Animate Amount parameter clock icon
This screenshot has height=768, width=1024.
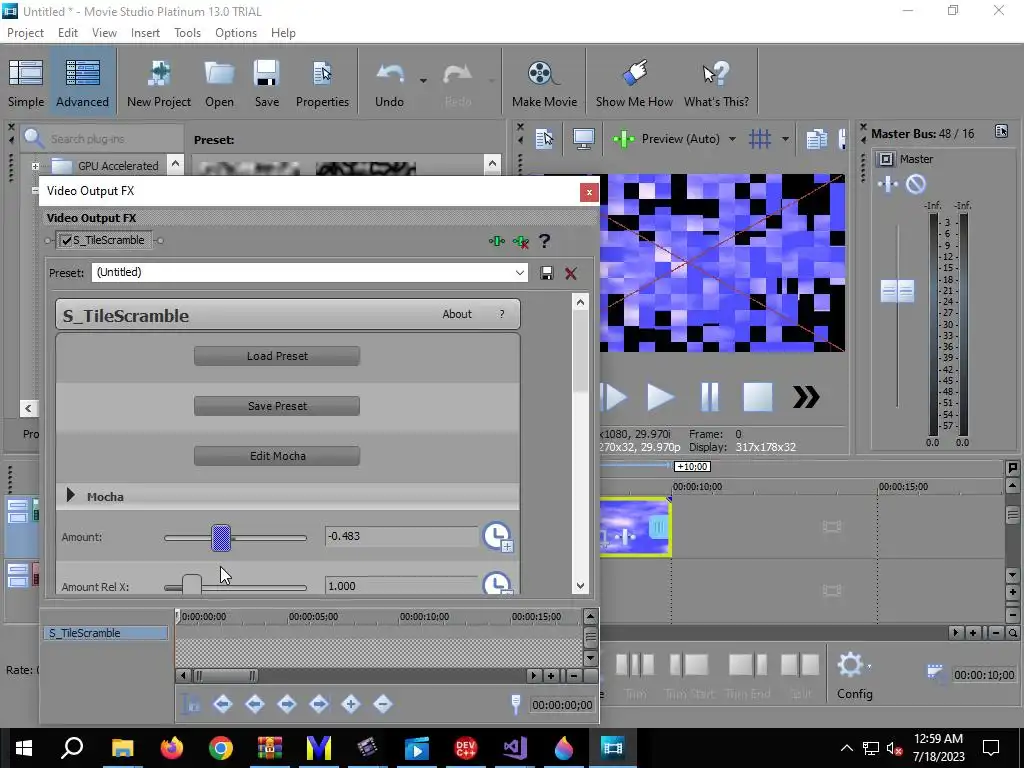tap(498, 536)
